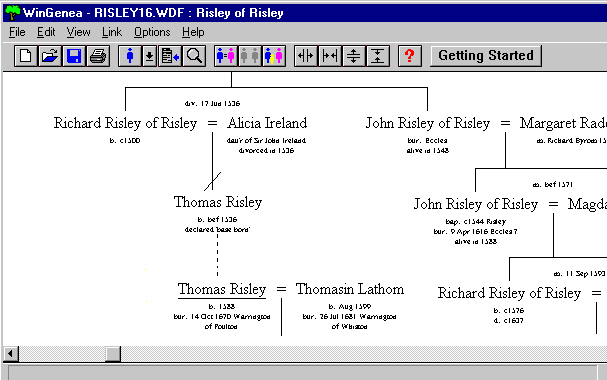
Task: Click the expand horizontal spacing icon
Action: [x=306, y=56]
